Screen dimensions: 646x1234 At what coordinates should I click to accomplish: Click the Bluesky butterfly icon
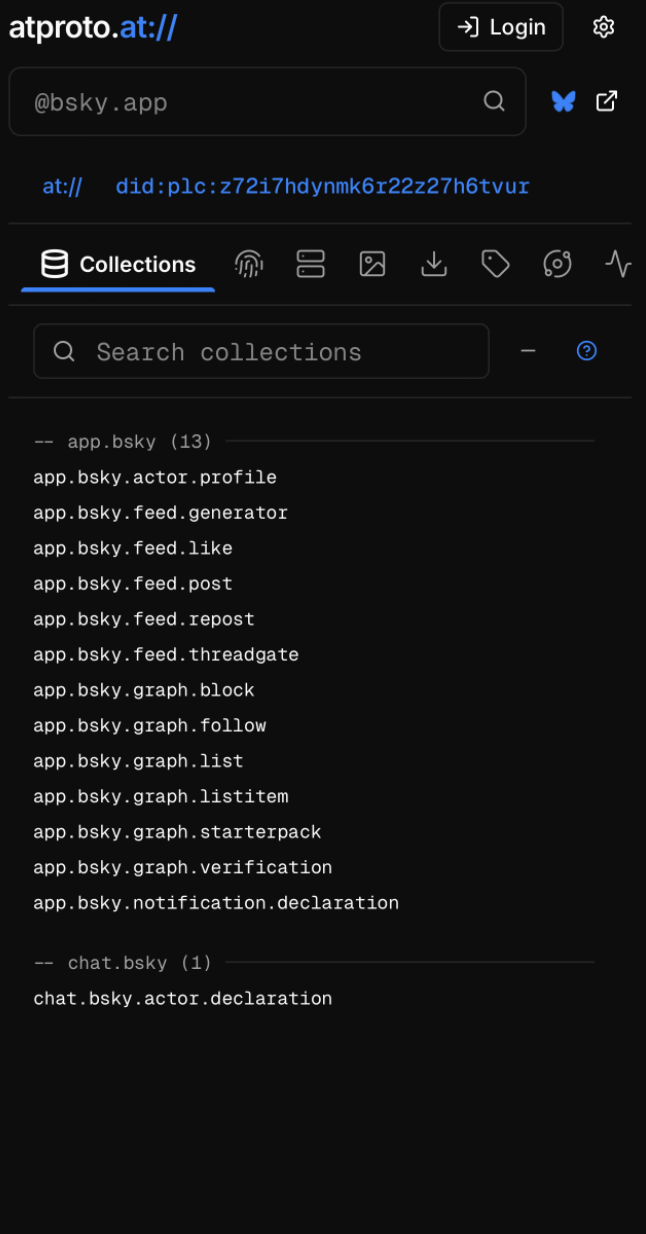click(x=564, y=101)
